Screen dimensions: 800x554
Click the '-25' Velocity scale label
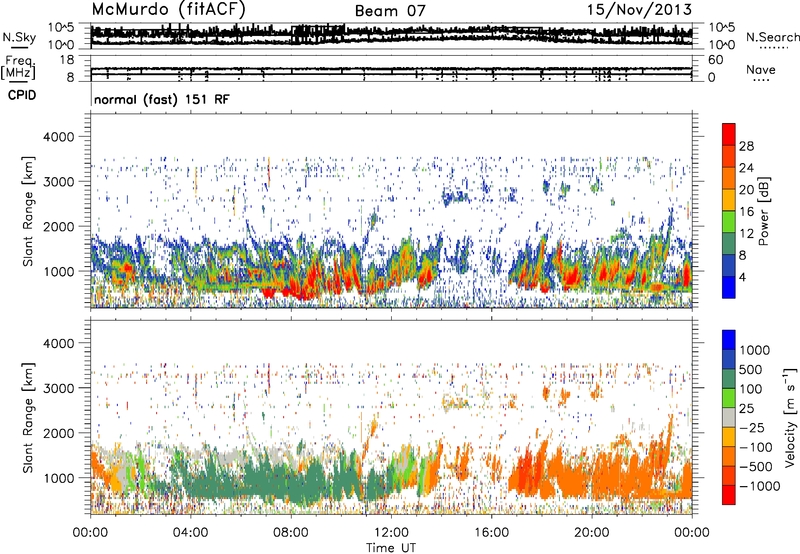[x=752, y=427]
